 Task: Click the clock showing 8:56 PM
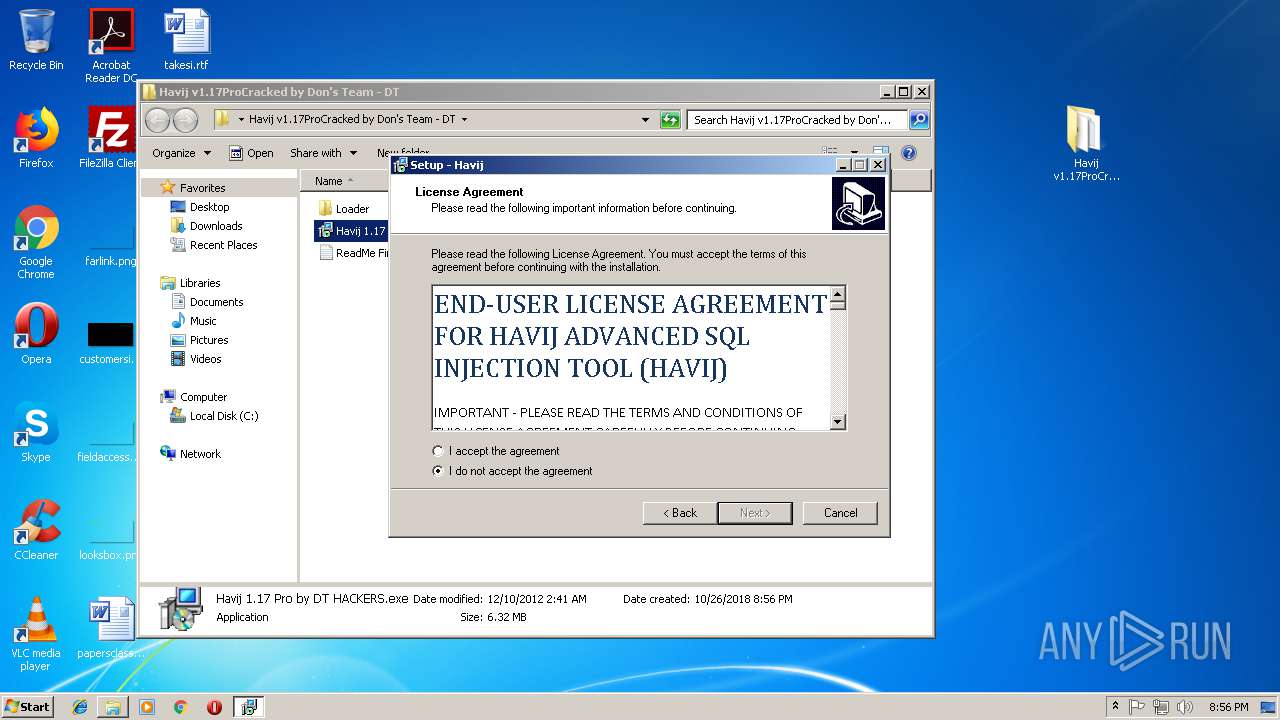[1228, 707]
